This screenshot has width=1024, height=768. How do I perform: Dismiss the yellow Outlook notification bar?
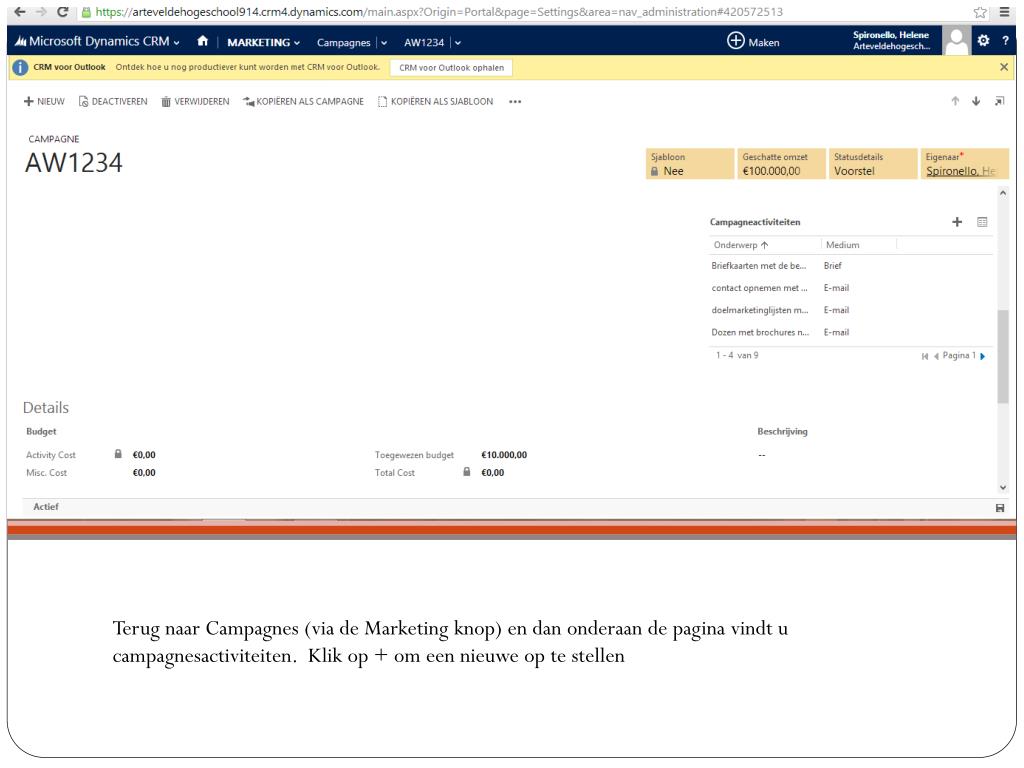[1004, 67]
